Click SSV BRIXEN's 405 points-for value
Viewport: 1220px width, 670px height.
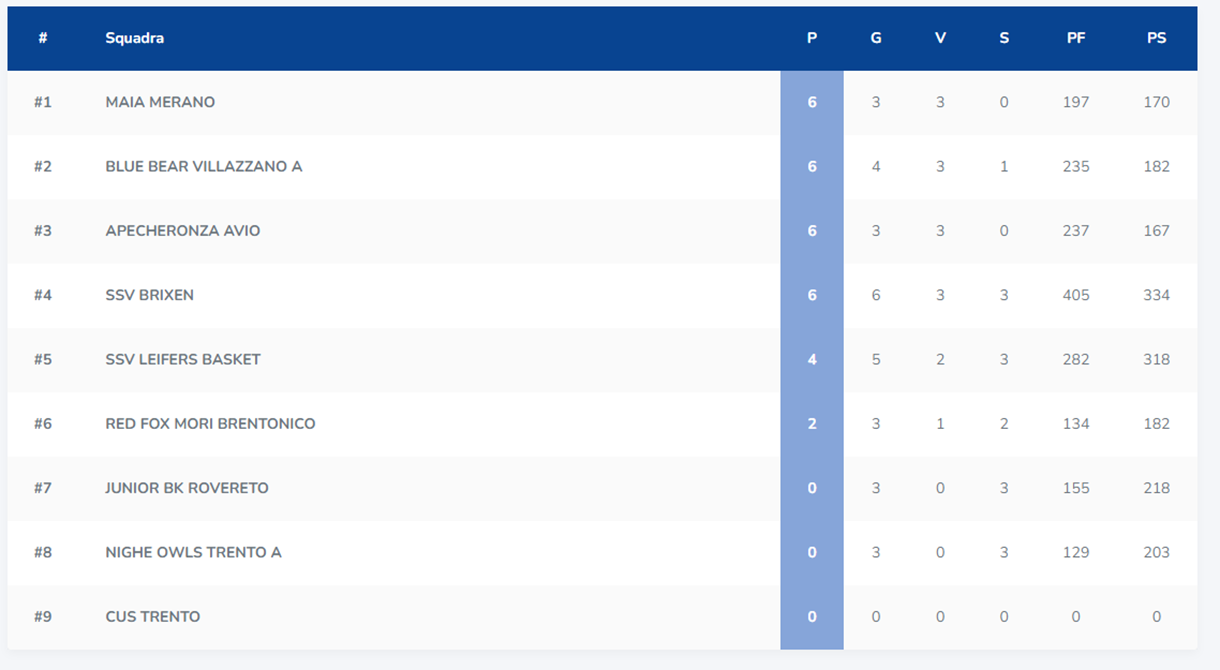[1076, 295]
